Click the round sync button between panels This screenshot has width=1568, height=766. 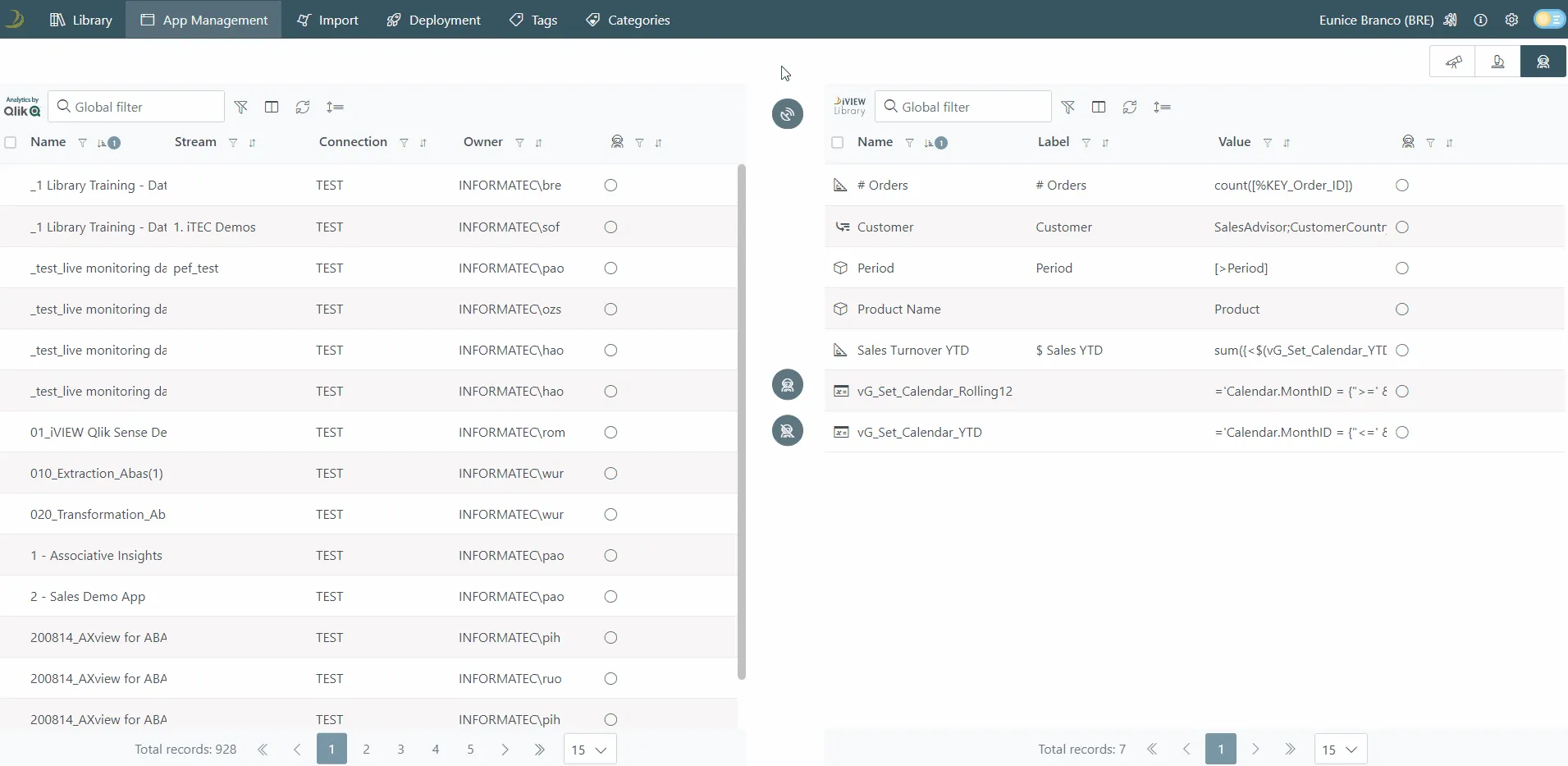tap(787, 113)
